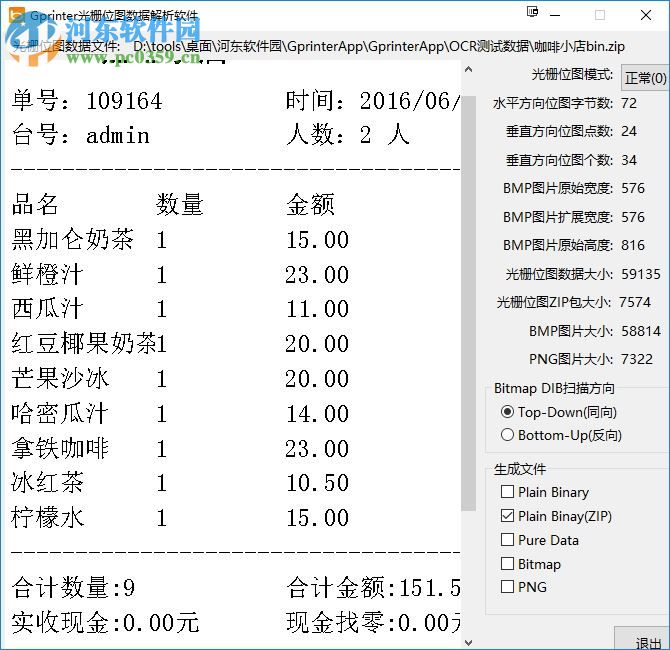Click the 品名 column header in receipt
This screenshot has height=650, width=670.
[x=35, y=204]
